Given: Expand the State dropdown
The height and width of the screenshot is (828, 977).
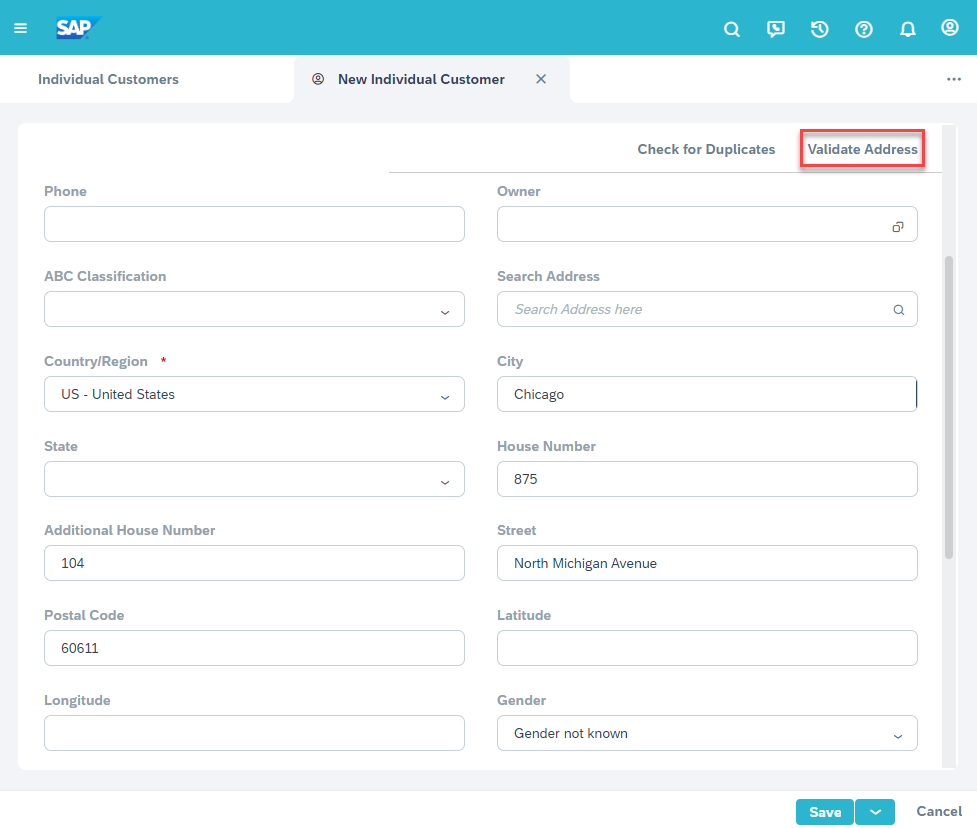Looking at the screenshot, I should tap(445, 481).
